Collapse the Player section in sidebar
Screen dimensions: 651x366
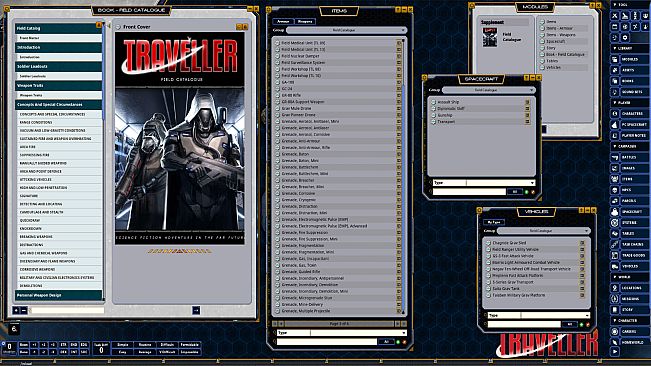pyautogui.click(x=629, y=102)
